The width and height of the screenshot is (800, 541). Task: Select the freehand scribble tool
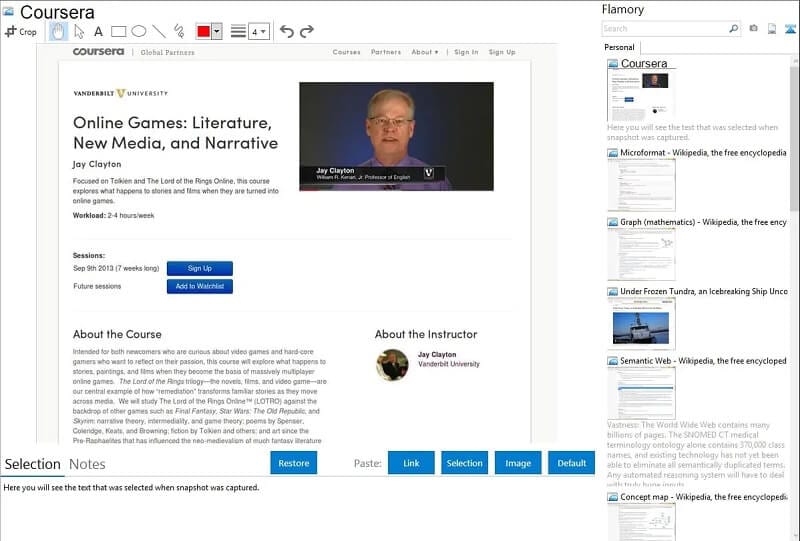[179, 32]
